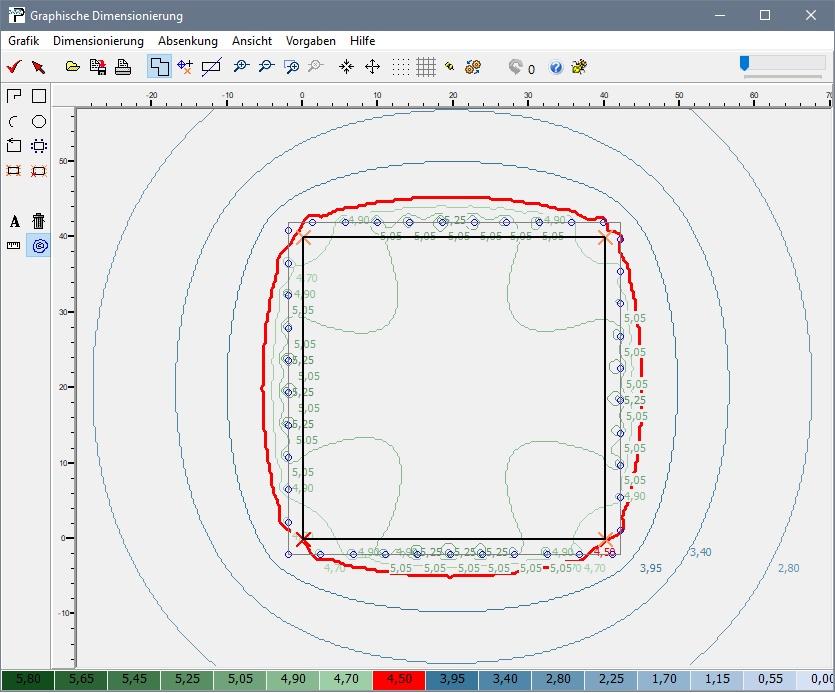This screenshot has height=693, width=835.
Task: Click the red checkmark confirm icon
Action: [13, 67]
